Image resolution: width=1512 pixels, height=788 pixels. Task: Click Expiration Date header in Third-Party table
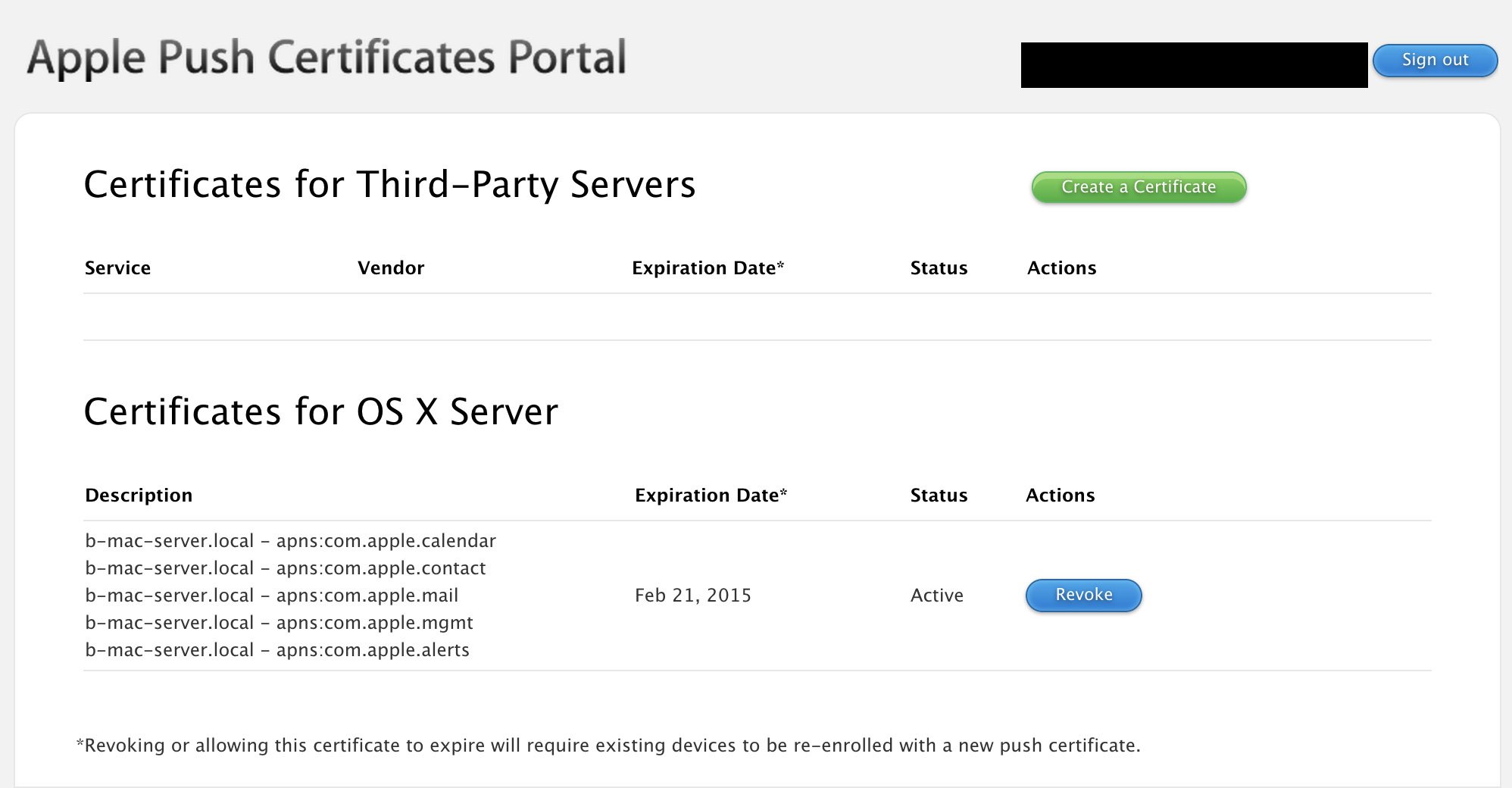point(708,268)
